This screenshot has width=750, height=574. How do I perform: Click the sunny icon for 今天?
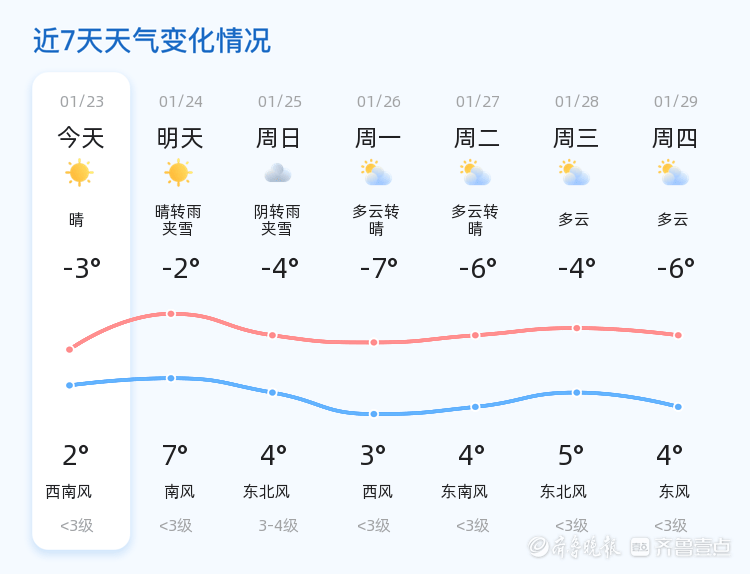79,173
